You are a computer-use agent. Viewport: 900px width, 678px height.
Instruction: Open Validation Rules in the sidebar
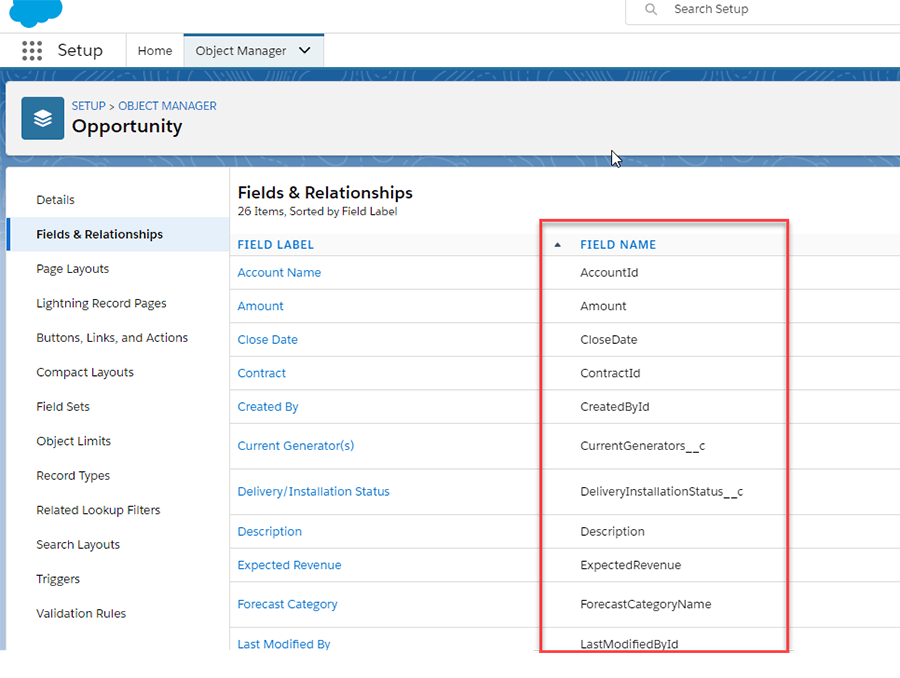81,613
